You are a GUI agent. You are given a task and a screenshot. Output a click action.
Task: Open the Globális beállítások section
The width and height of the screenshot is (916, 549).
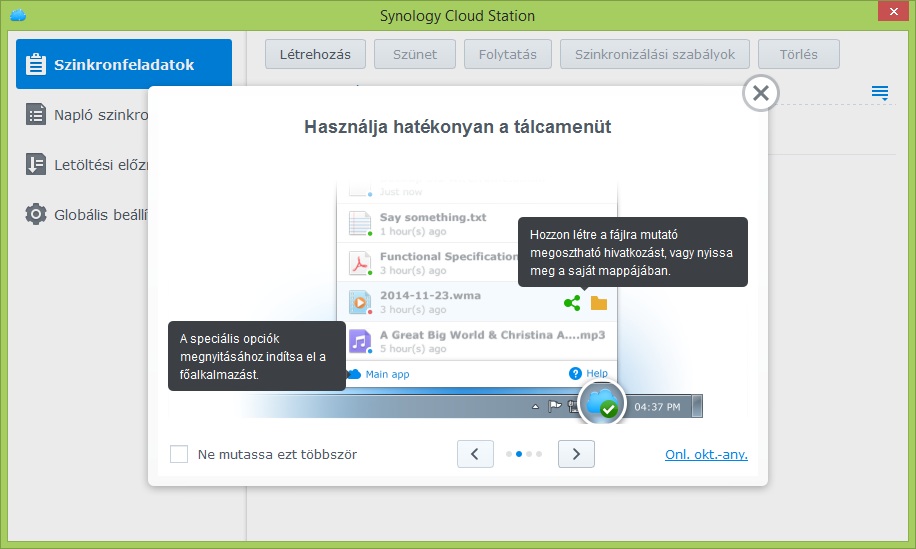pos(86,215)
